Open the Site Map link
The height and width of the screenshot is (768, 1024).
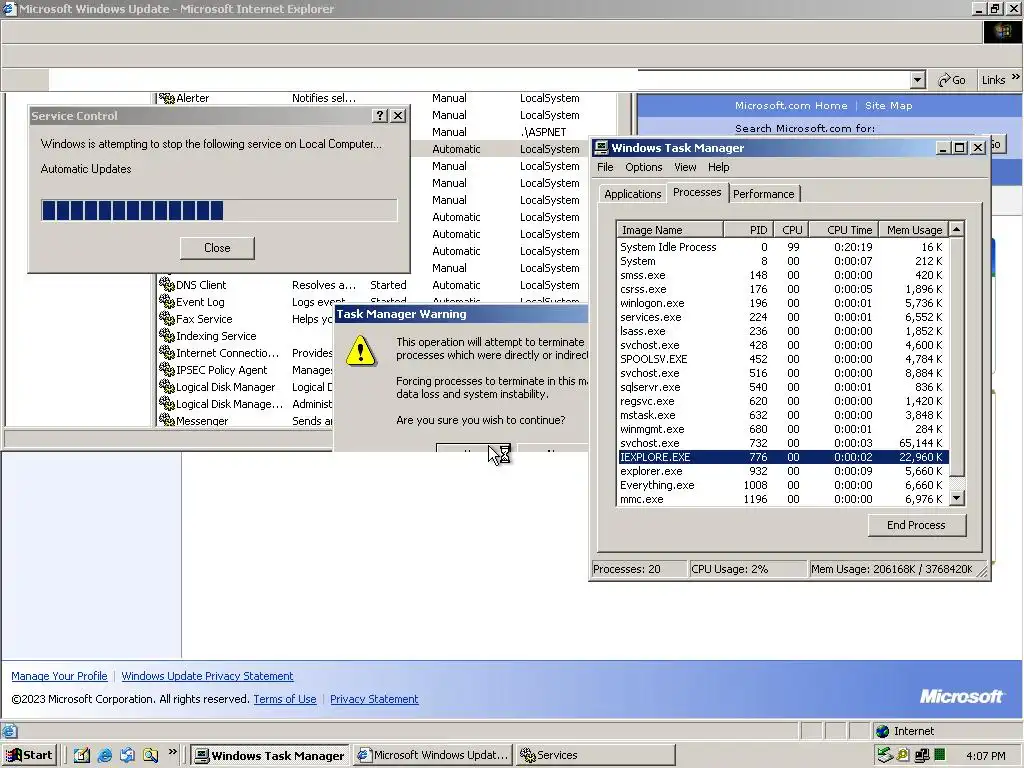click(889, 105)
